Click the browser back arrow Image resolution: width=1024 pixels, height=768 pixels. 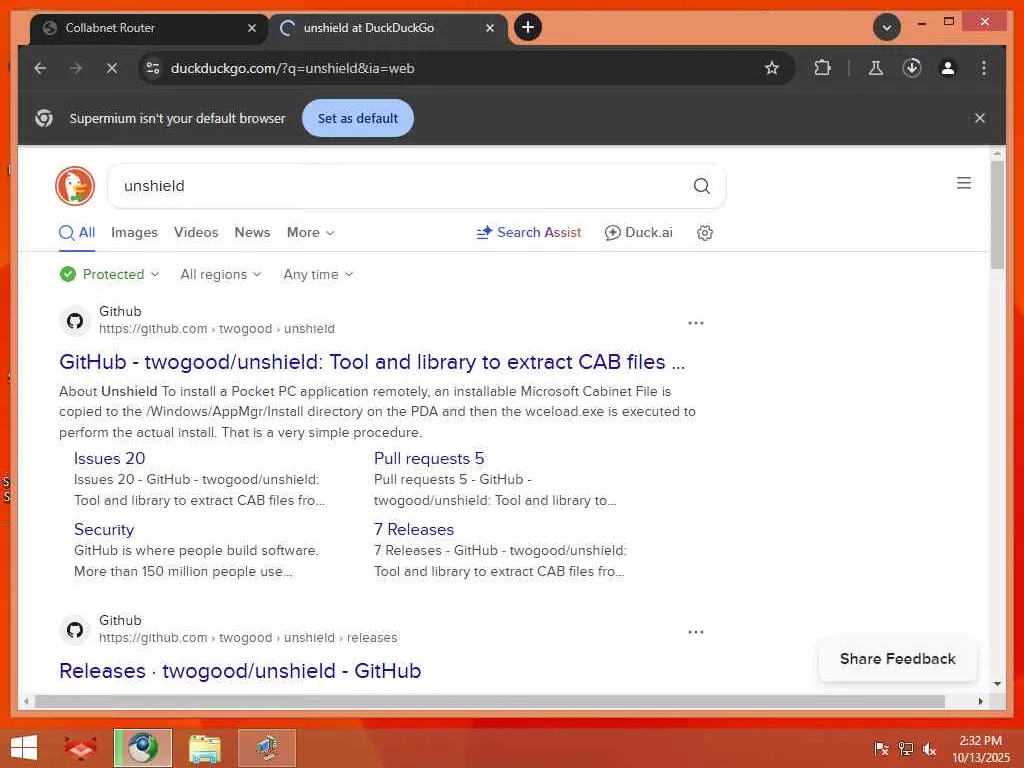[x=40, y=68]
